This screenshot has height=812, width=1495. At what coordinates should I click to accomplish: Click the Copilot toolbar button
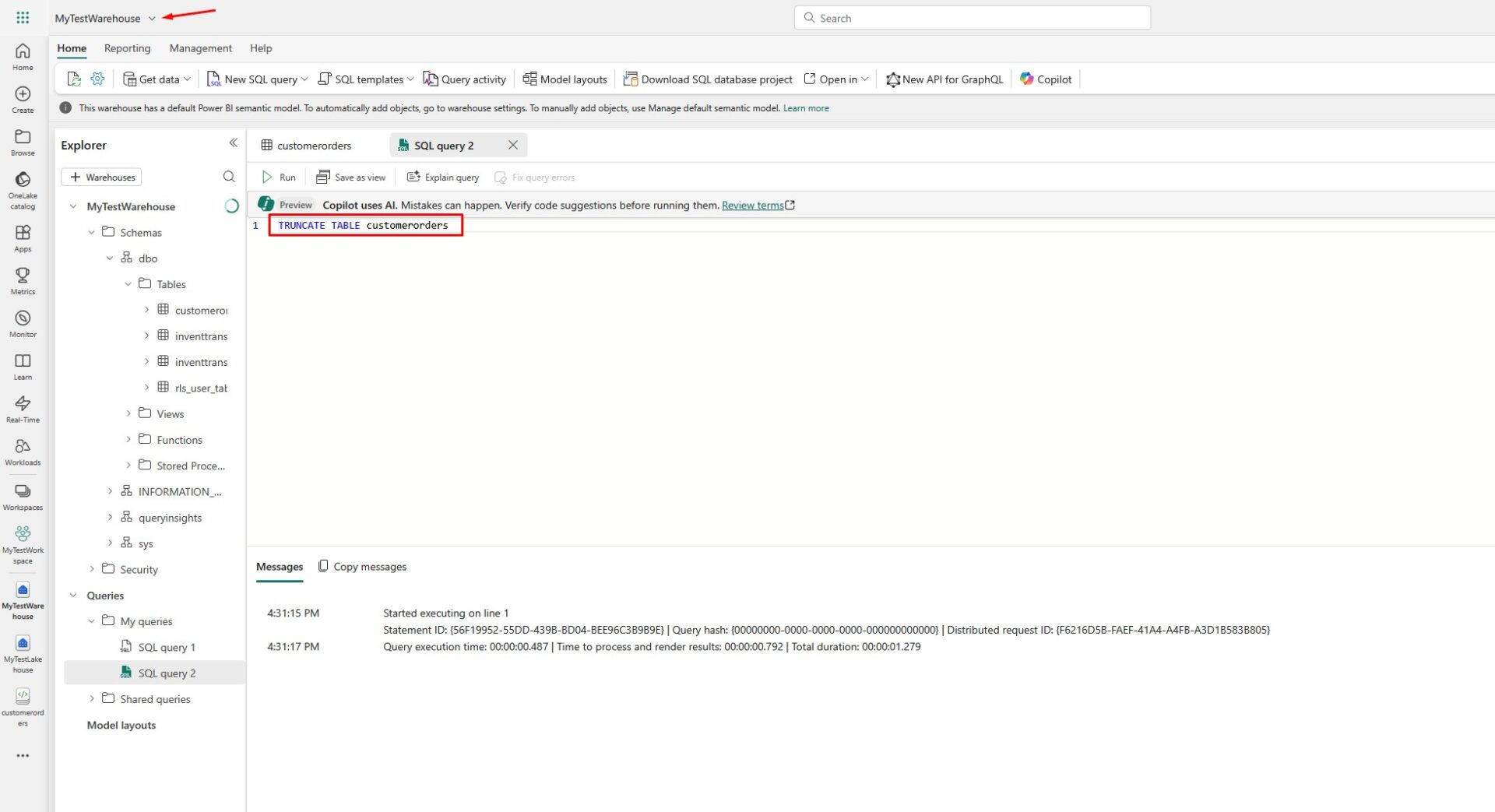[x=1046, y=79]
